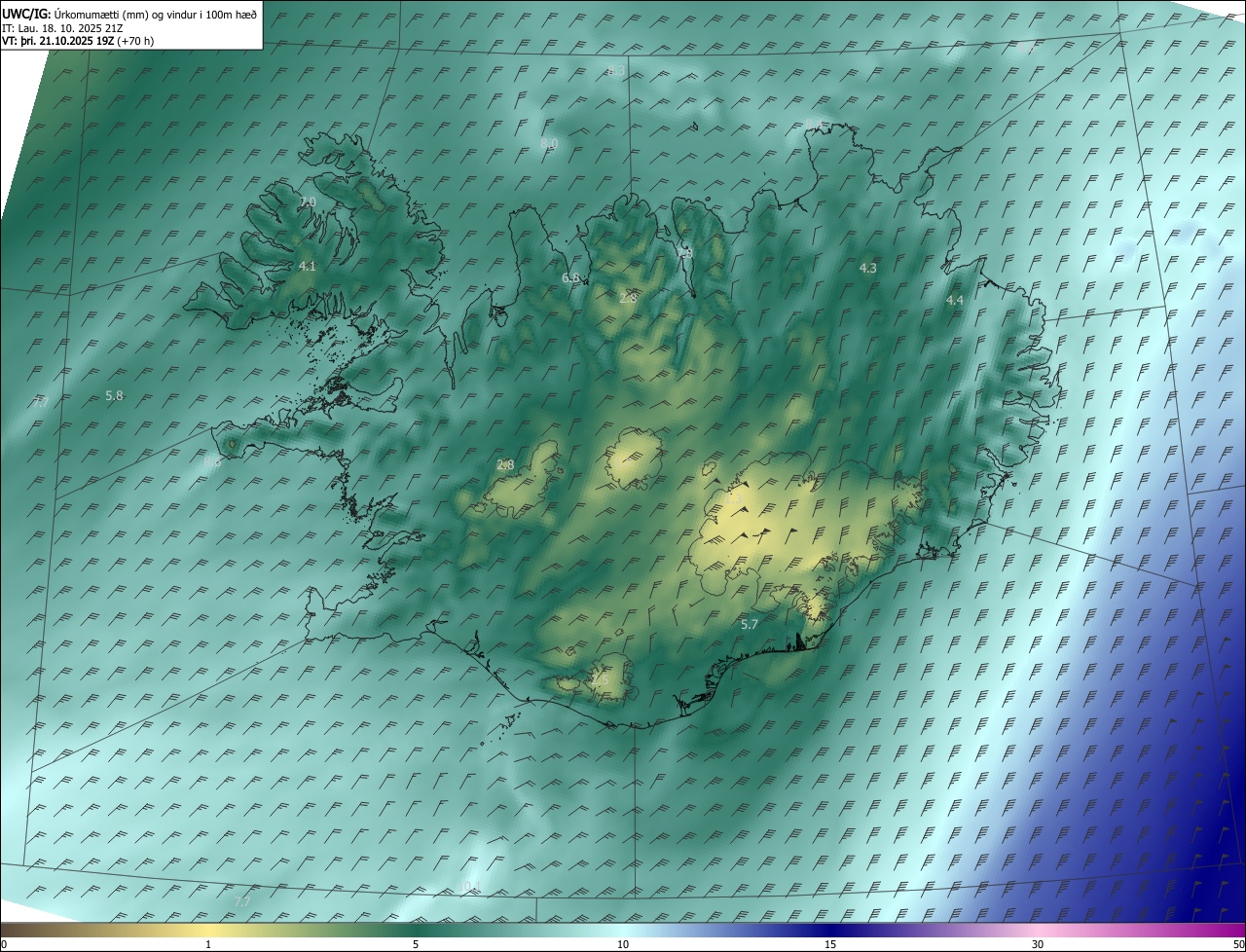Click the 30 tick on the color scale

coord(1038,945)
